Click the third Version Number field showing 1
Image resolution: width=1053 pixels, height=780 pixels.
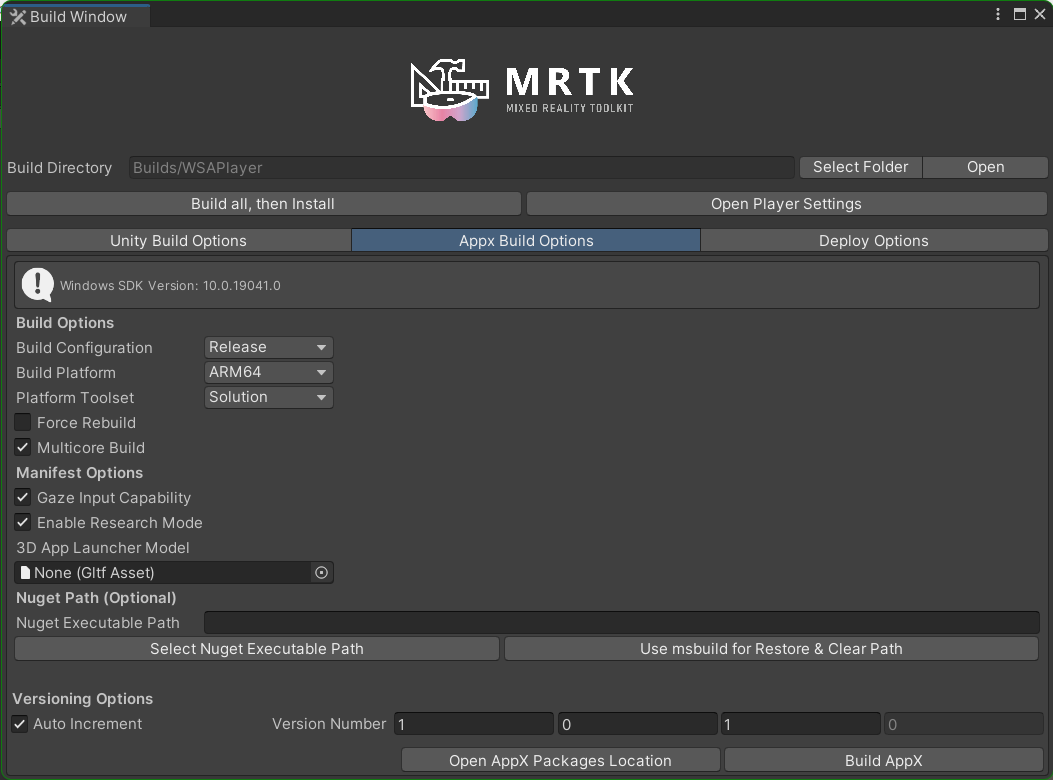tap(800, 724)
